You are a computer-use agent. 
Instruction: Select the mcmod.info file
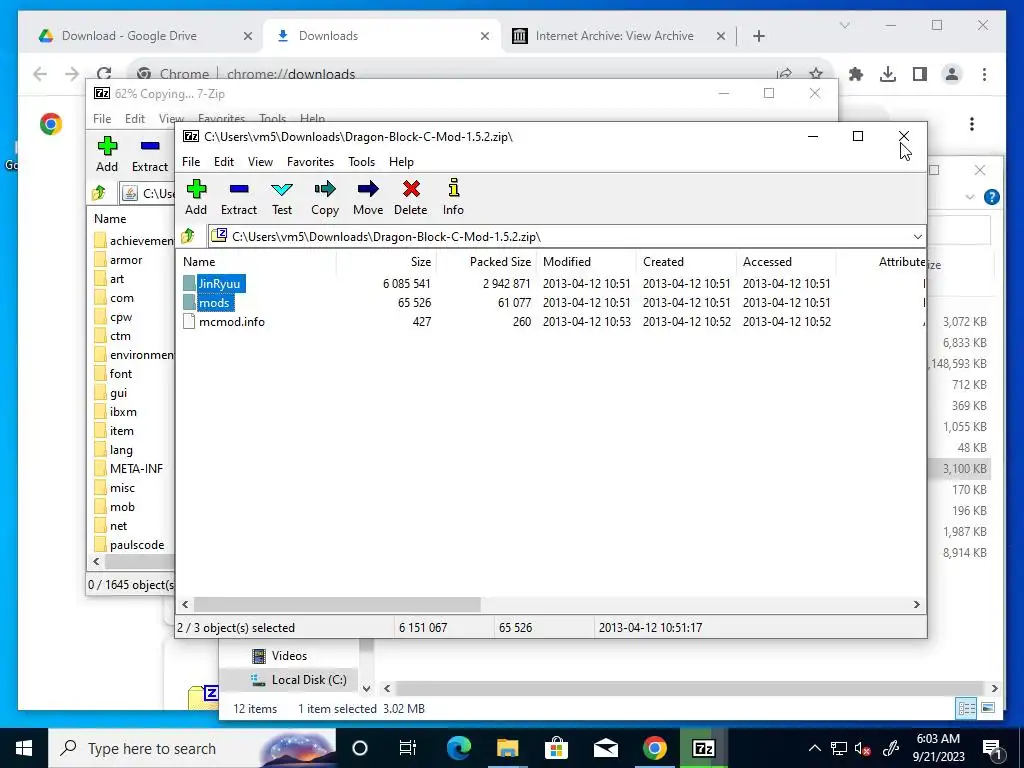(x=224, y=321)
